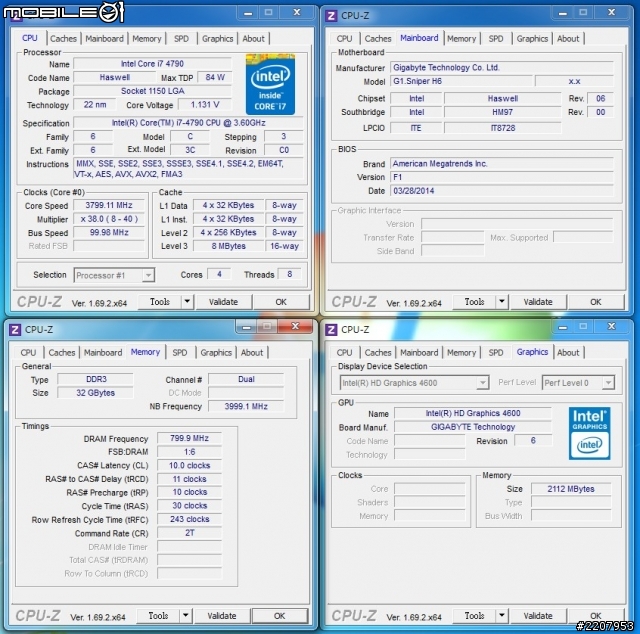Screen dimensions: 640x634
Task: Click the Multiplier value x 38.0
Action: 109,219
